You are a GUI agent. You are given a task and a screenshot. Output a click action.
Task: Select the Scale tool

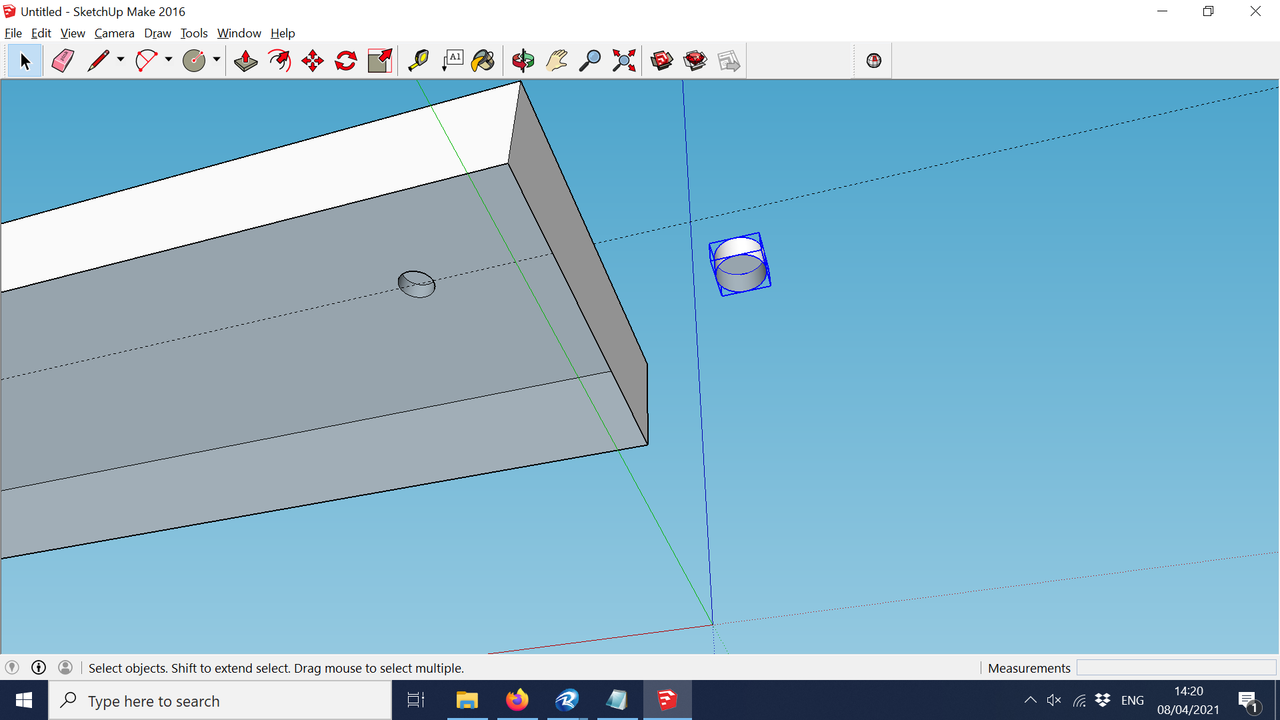(379, 60)
